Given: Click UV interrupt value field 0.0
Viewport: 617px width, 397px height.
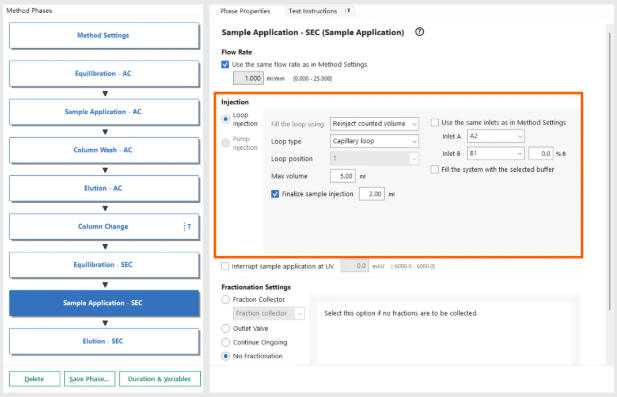Looking at the screenshot, I should (355, 266).
